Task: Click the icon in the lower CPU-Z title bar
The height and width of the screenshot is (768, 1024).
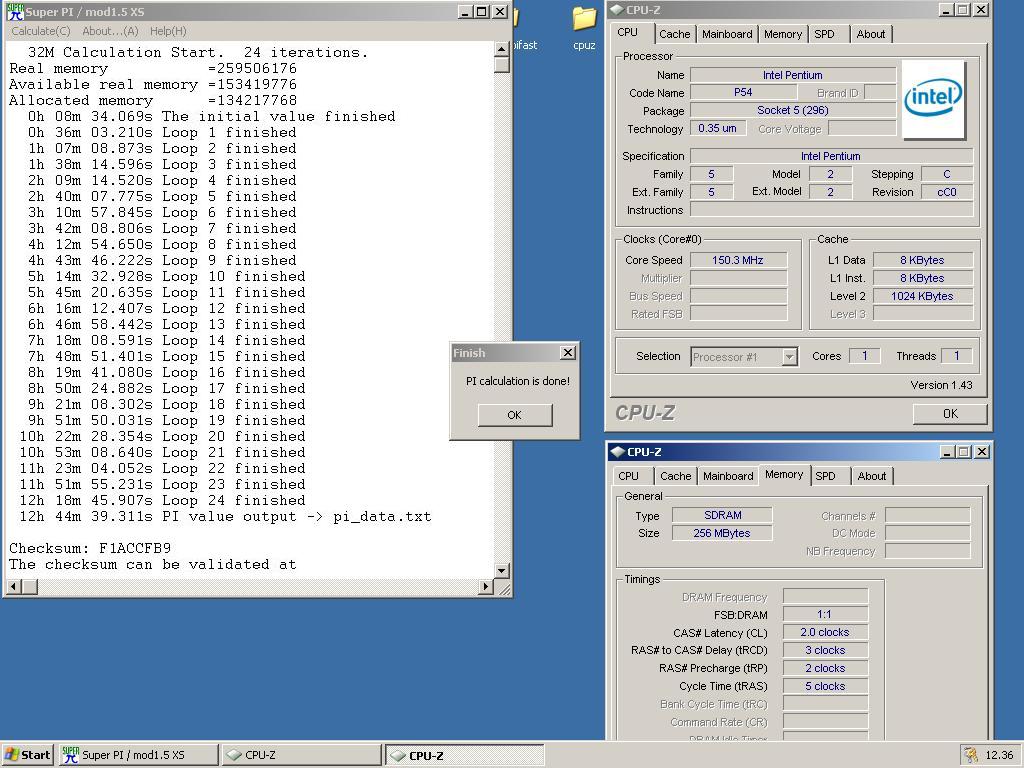Action: pyautogui.click(x=618, y=452)
